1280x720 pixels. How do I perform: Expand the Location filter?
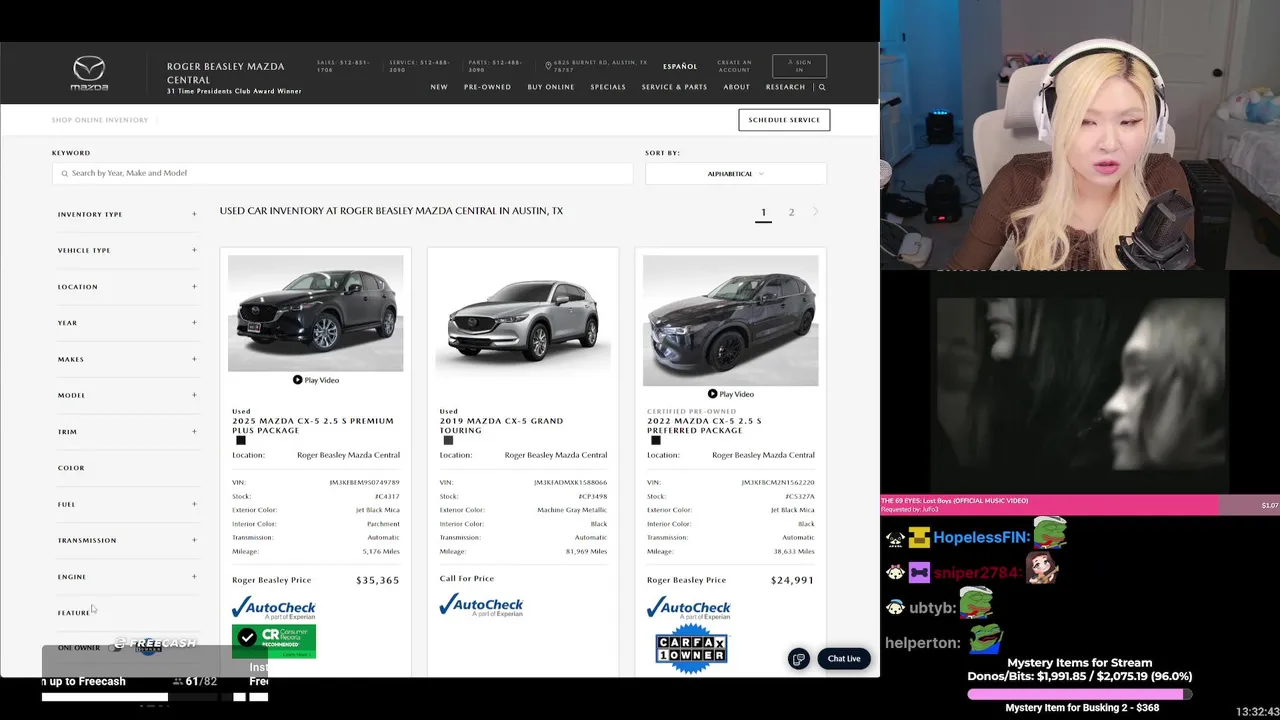pyautogui.click(x=194, y=287)
